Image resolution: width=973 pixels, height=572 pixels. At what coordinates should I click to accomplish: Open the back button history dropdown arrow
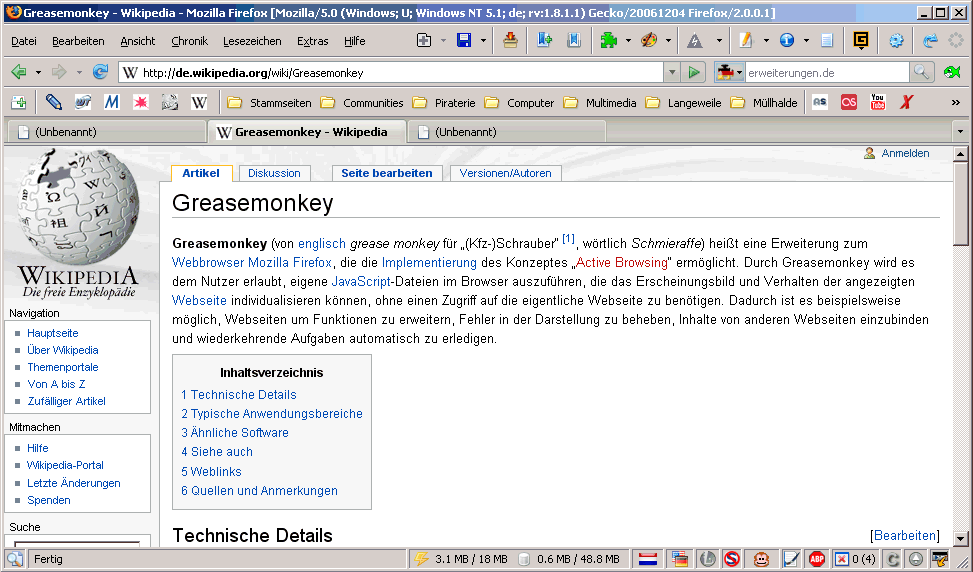[38, 73]
